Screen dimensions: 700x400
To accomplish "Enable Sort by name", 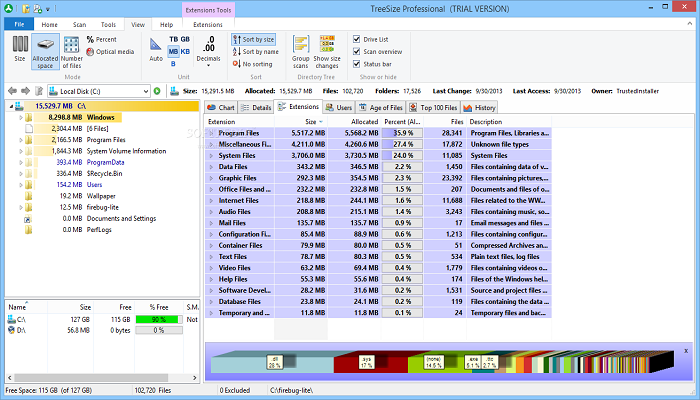I will [255, 52].
